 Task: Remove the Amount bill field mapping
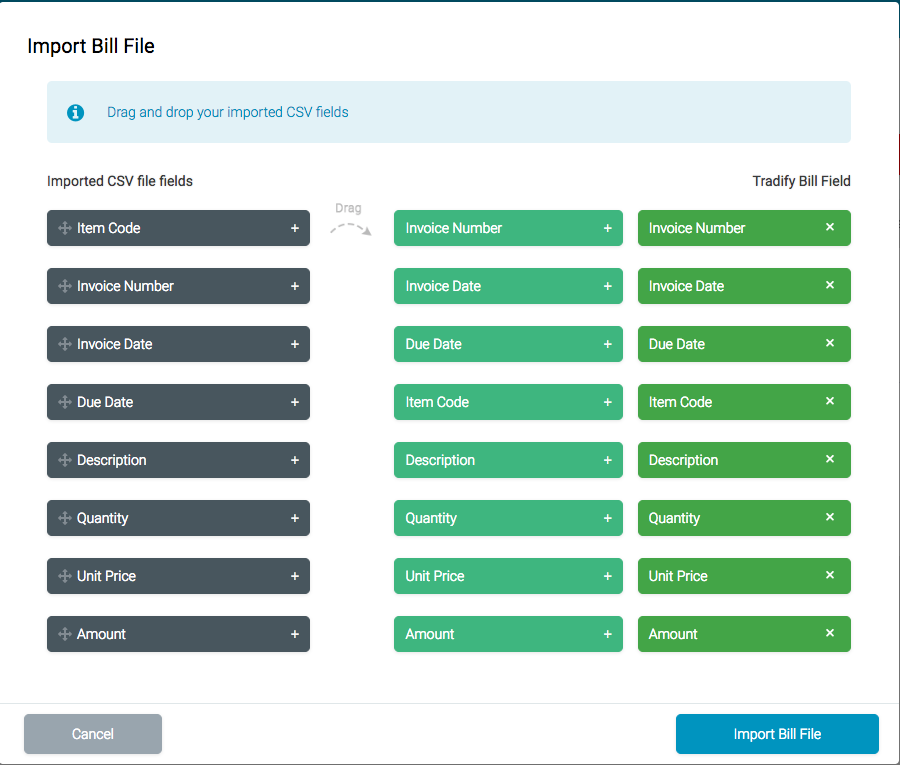[x=829, y=634]
